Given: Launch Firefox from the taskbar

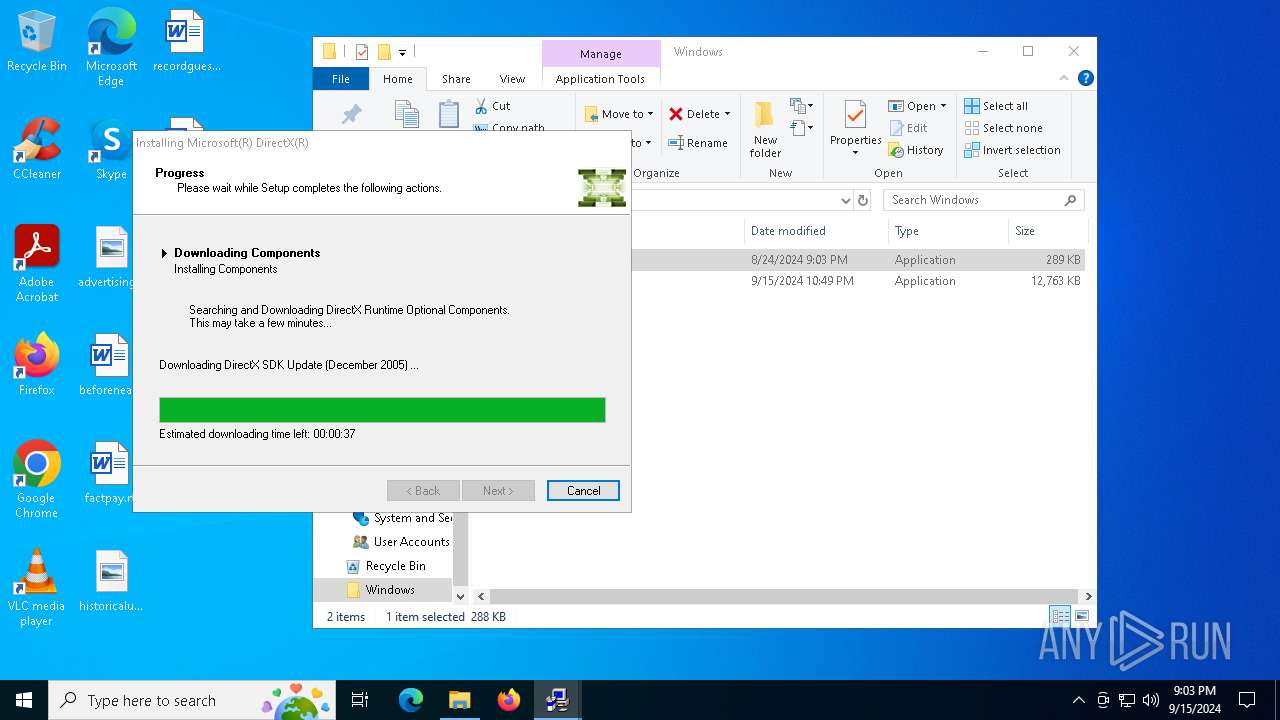Looking at the screenshot, I should tap(508, 700).
